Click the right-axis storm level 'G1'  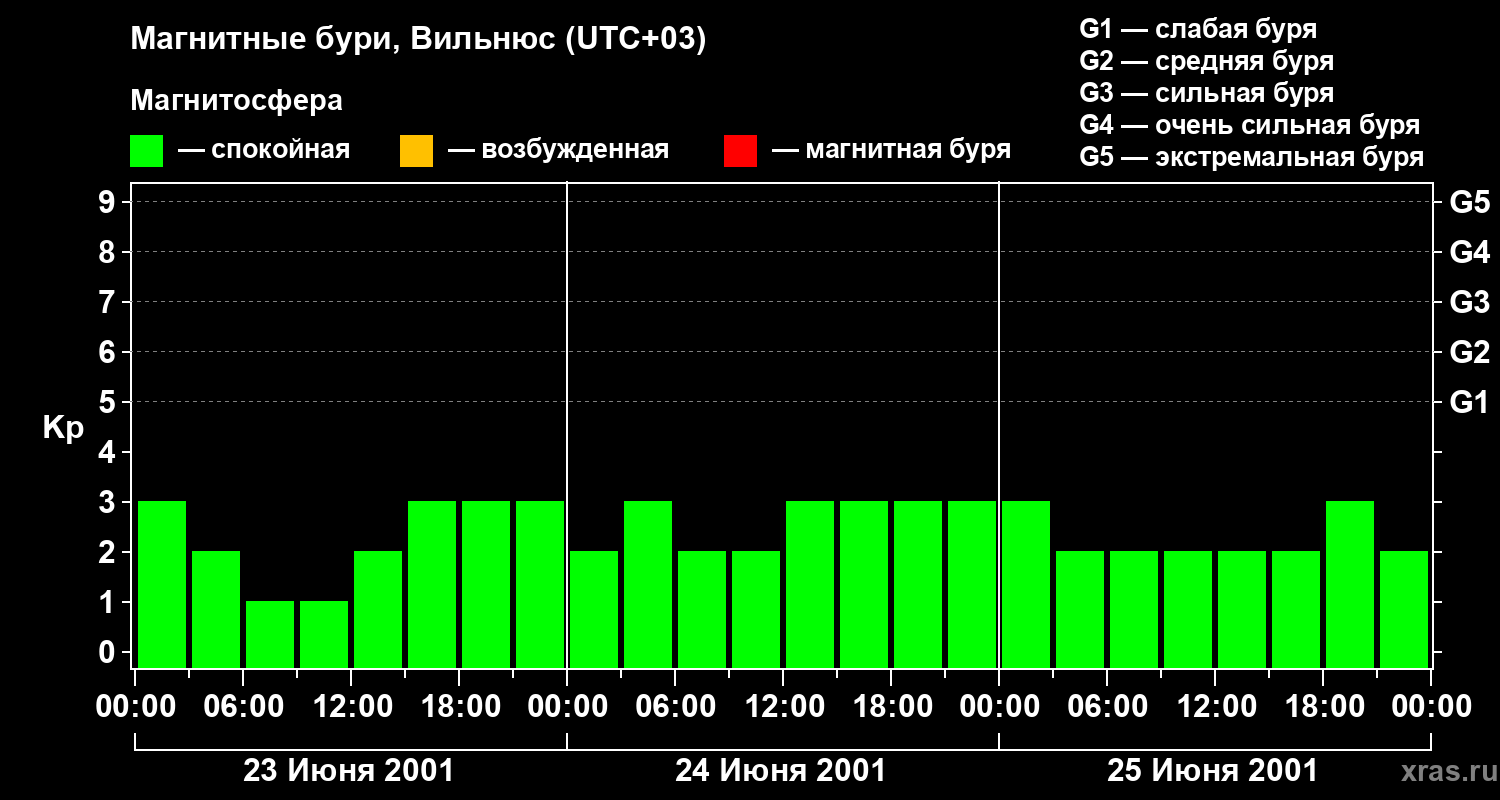1469,402
